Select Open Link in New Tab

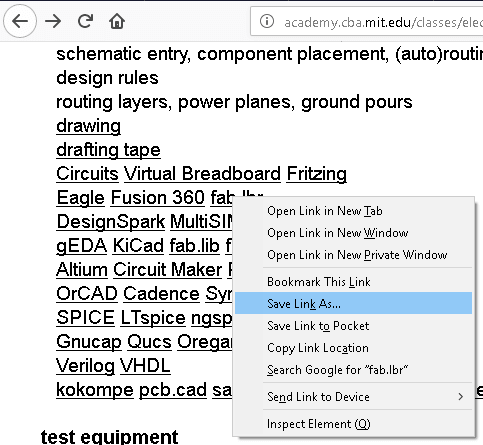(353, 211)
